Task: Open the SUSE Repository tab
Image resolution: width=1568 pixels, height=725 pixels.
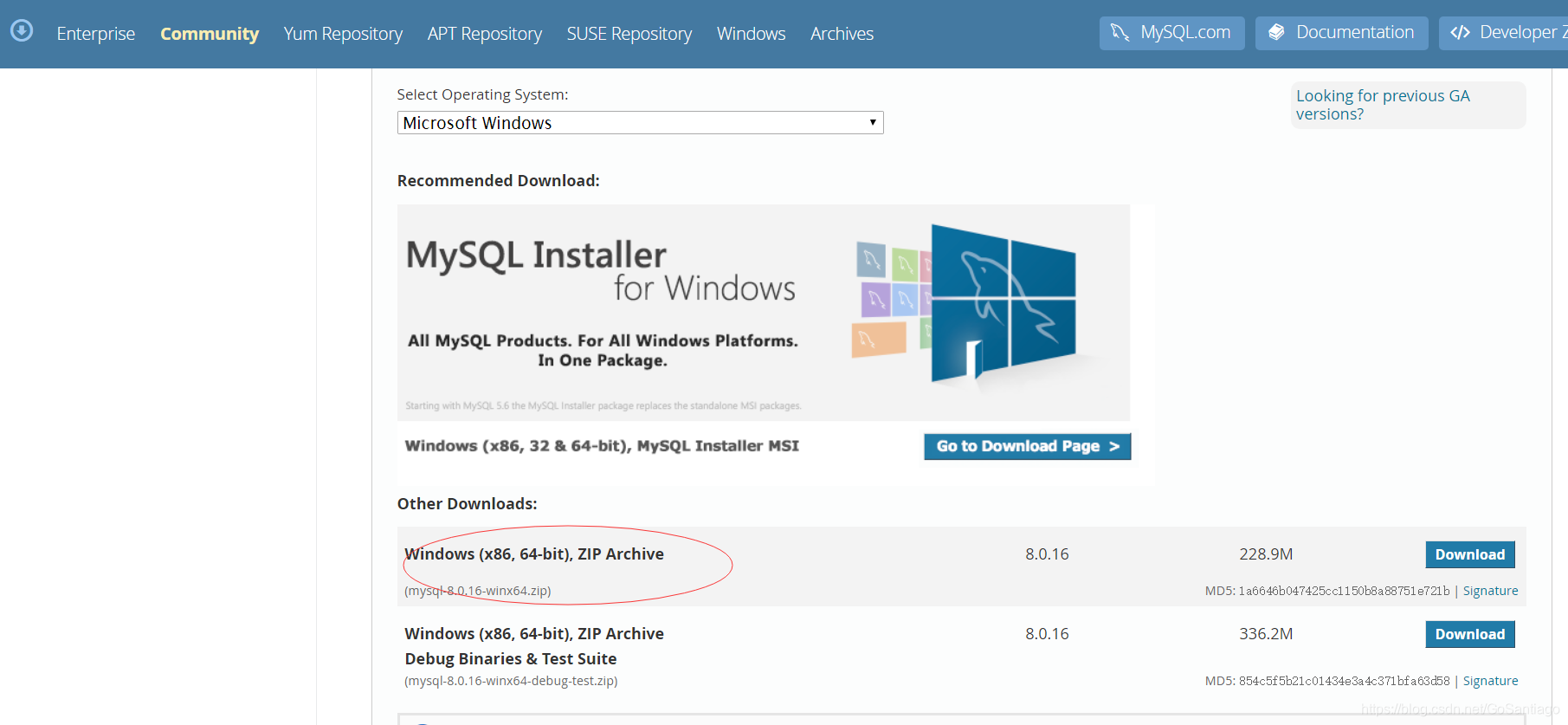Action: pos(629,34)
